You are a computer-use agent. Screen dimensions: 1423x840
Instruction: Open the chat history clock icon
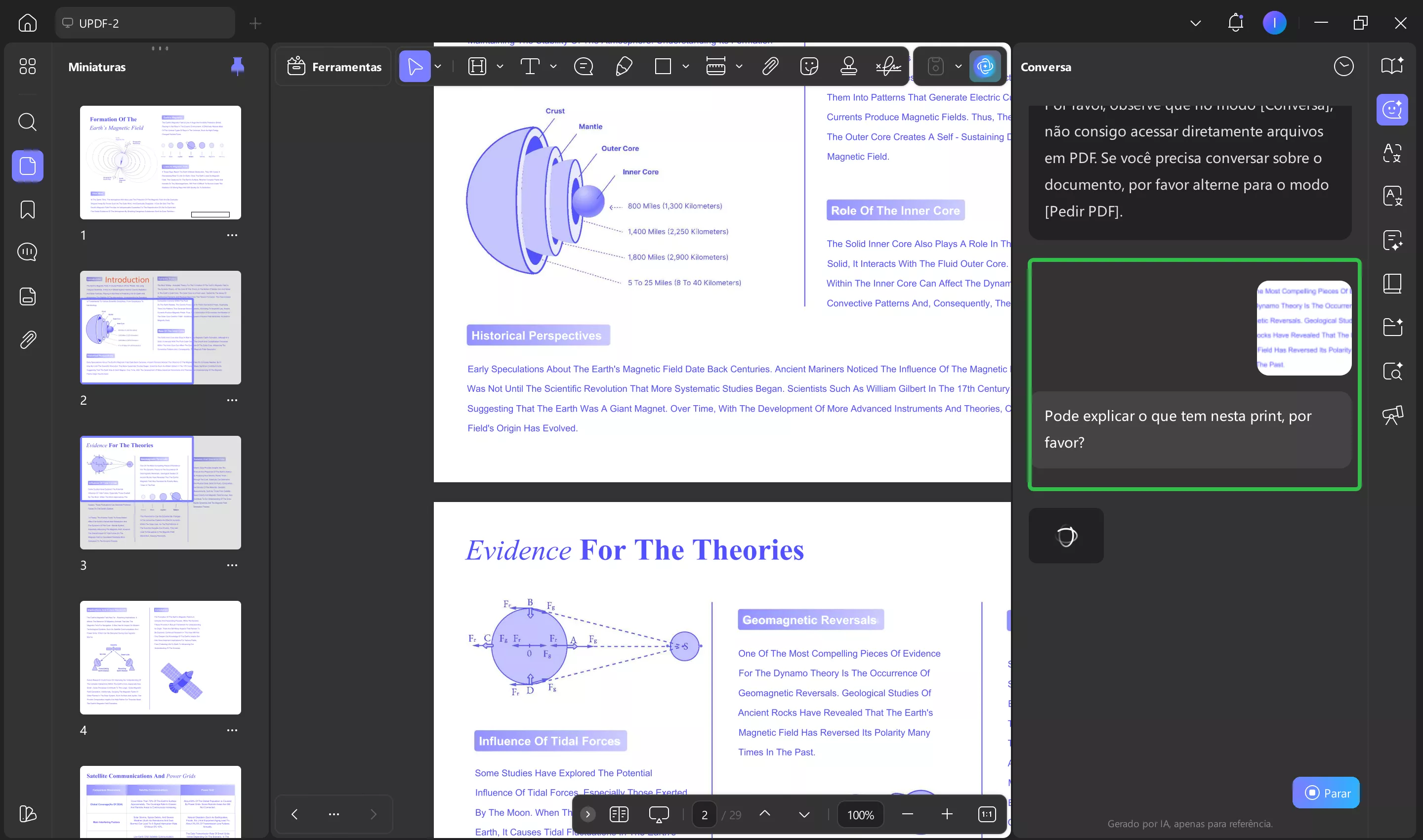click(1343, 67)
